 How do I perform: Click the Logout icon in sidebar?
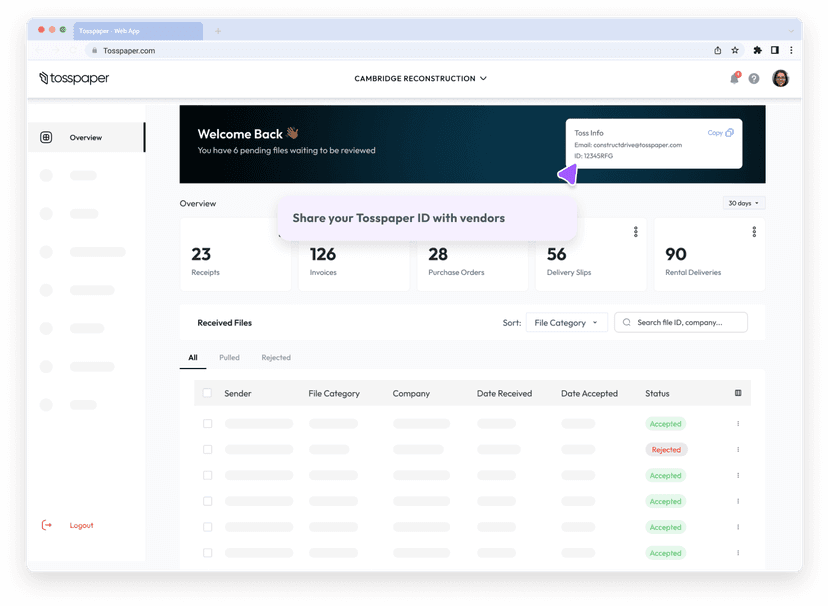click(46, 525)
